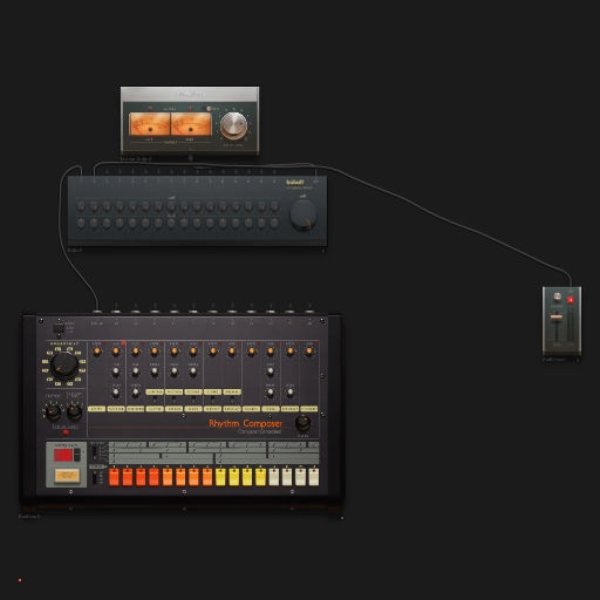Image resolution: width=600 pixels, height=600 pixels.
Task: Click the Cymbal decay knob
Action: pyautogui.click(x=271, y=392)
